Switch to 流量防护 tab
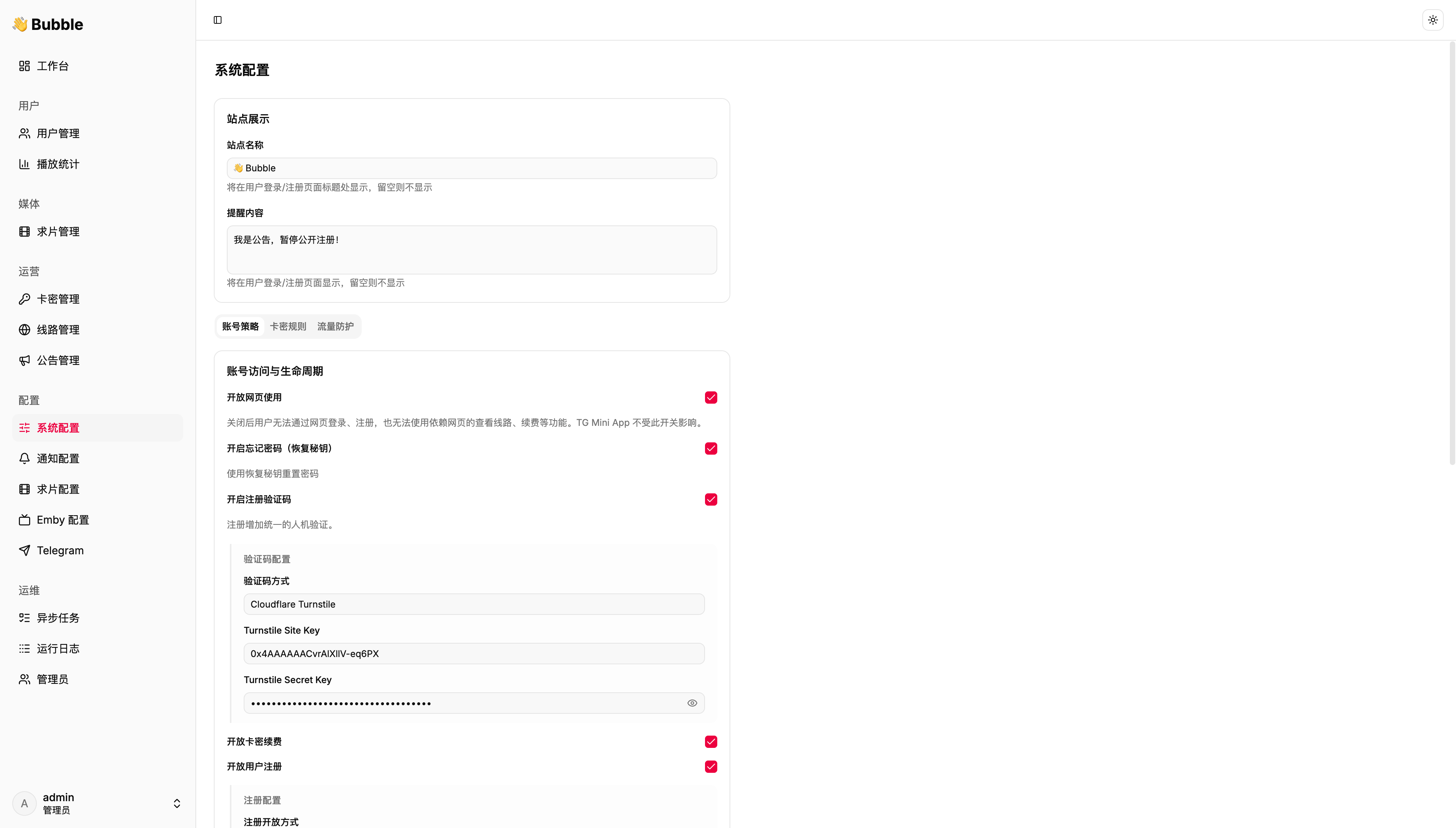This screenshot has width=1456, height=828. (335, 327)
